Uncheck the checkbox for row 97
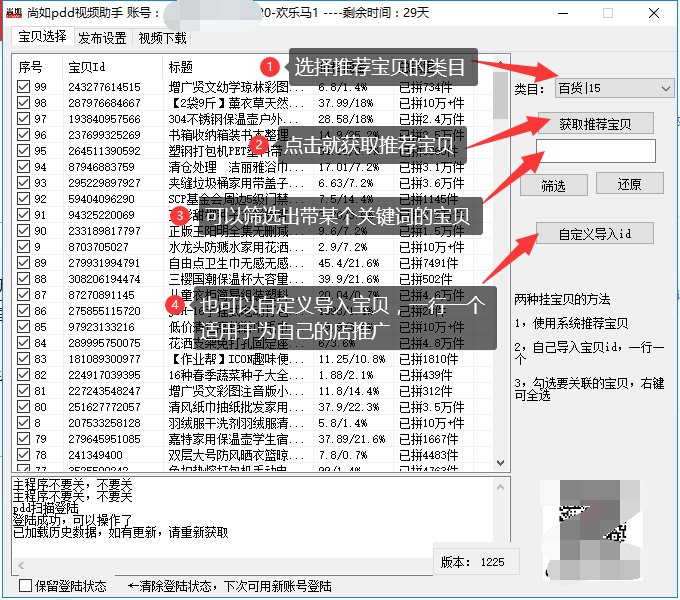Image resolution: width=680 pixels, height=600 pixels. pos(23,119)
